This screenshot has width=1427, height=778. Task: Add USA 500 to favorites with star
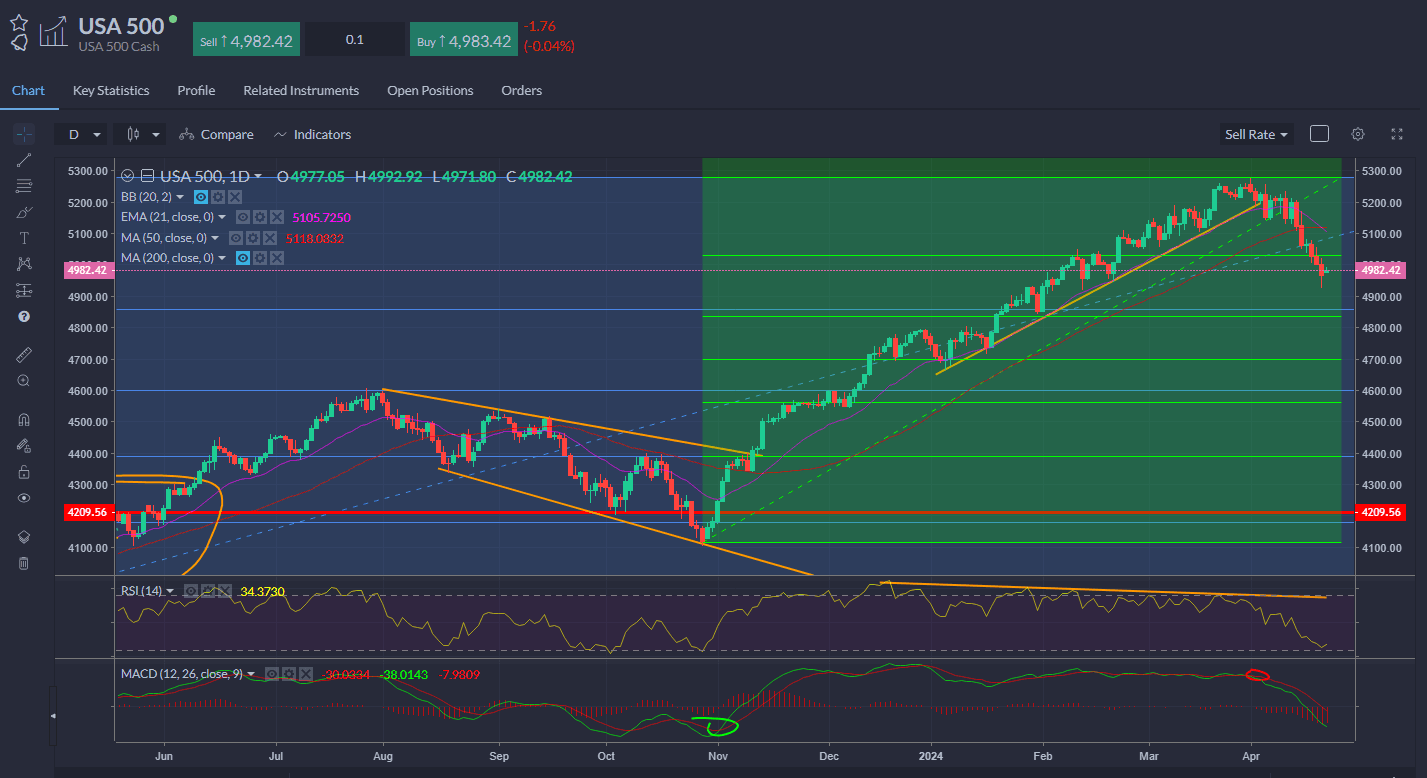(19, 21)
